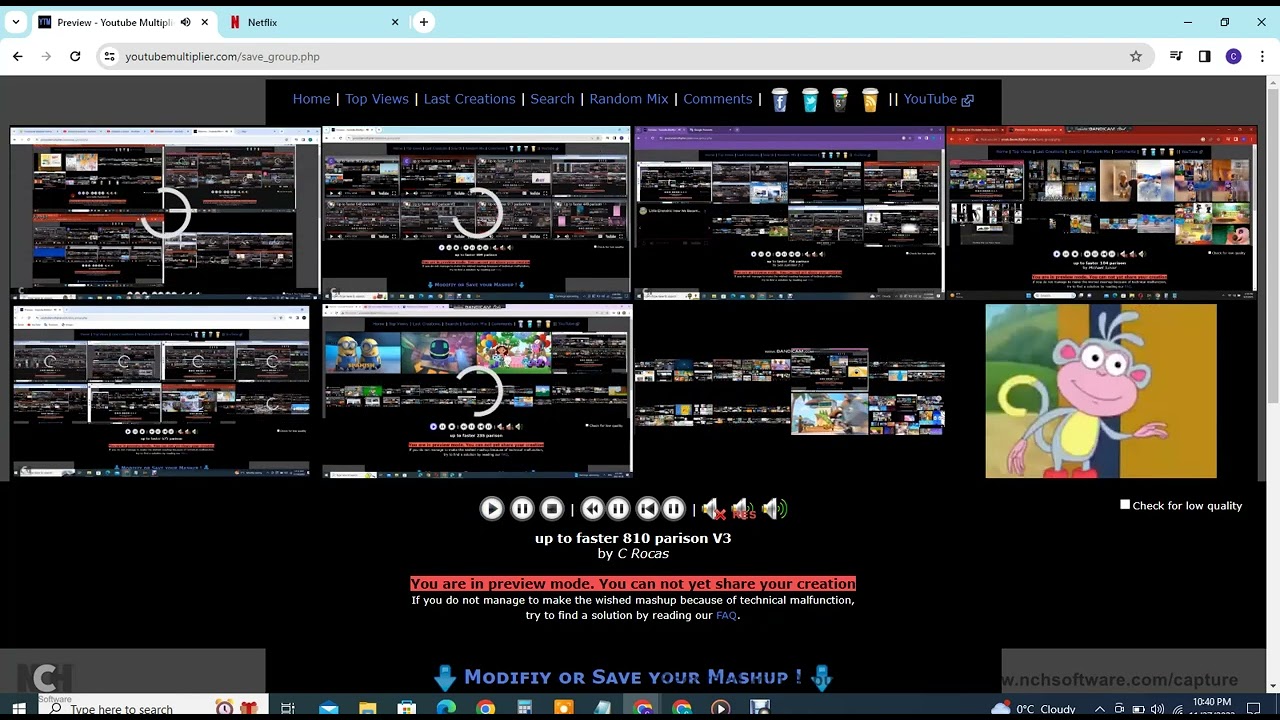Open the Twitter cup icon
This screenshot has height=720, width=1280.
point(810,100)
